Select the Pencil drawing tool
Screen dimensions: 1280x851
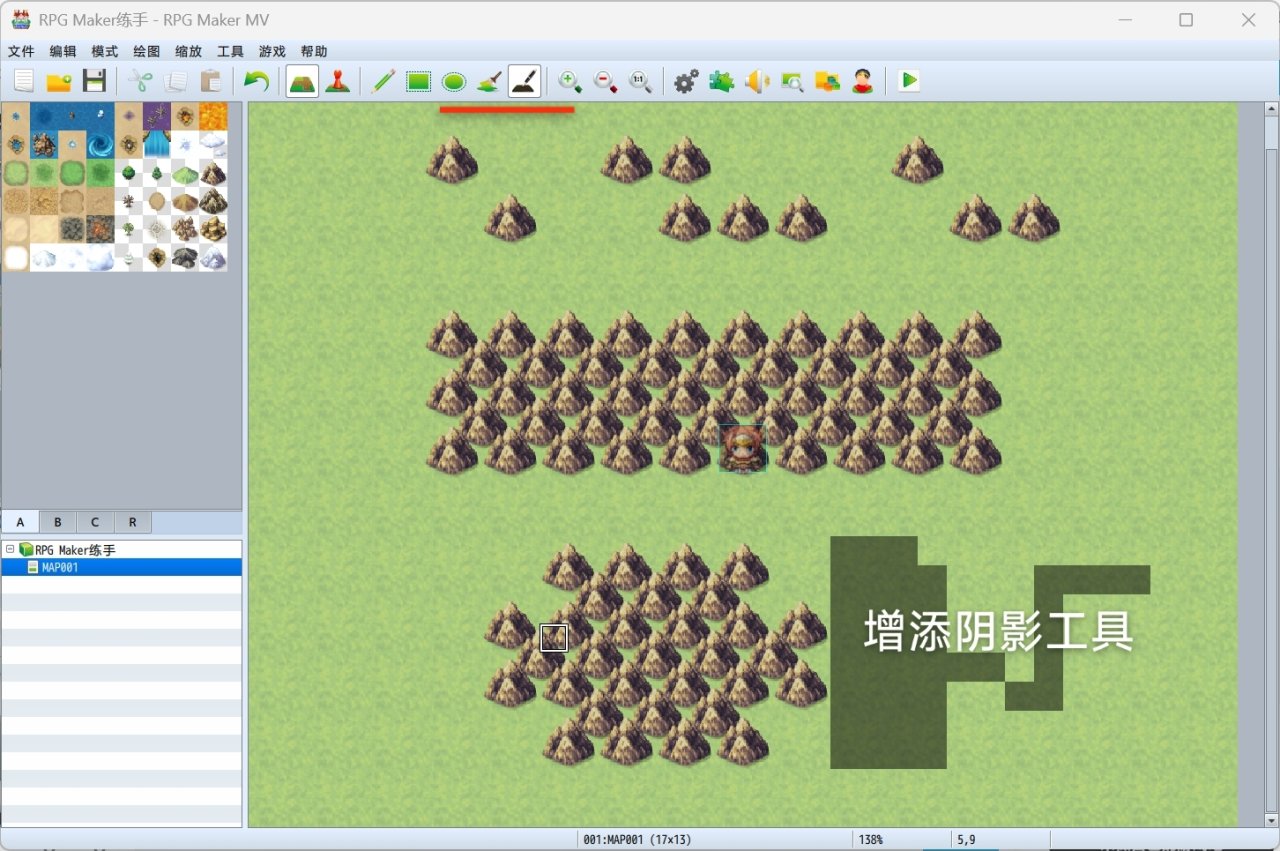[383, 81]
